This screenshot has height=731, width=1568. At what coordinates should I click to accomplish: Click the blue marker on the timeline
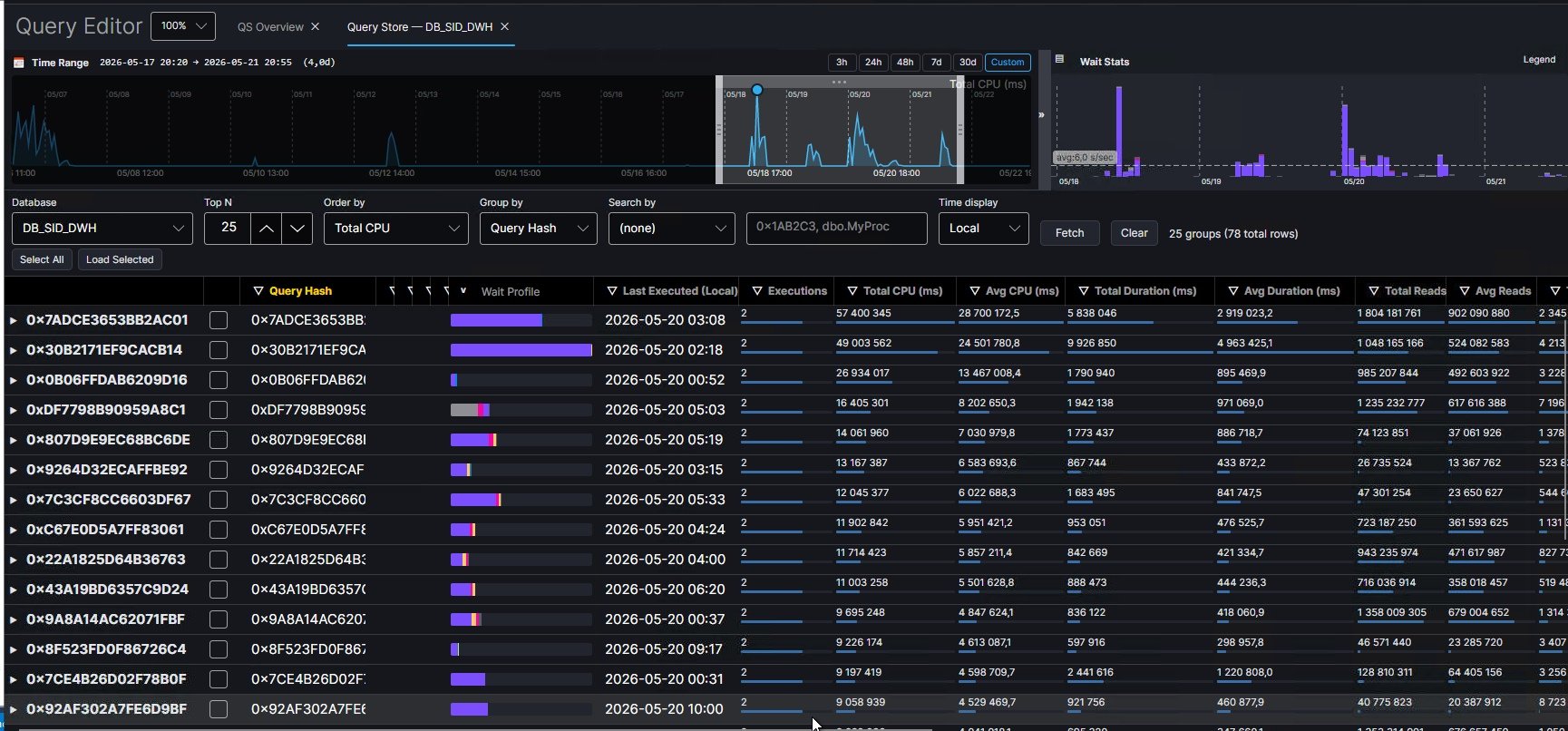click(x=757, y=90)
